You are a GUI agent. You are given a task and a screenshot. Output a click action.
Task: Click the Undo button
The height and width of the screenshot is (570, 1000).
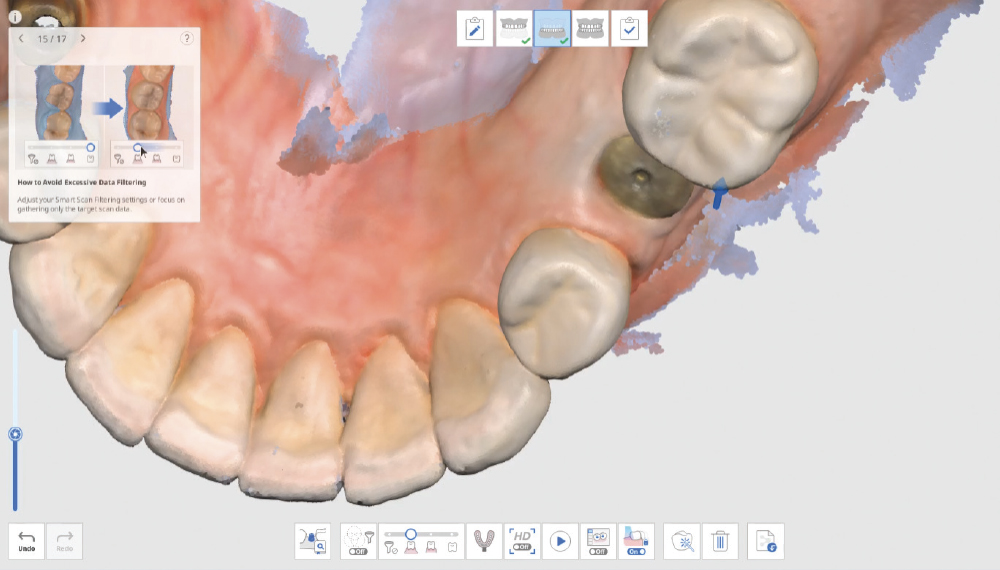tap(27, 541)
